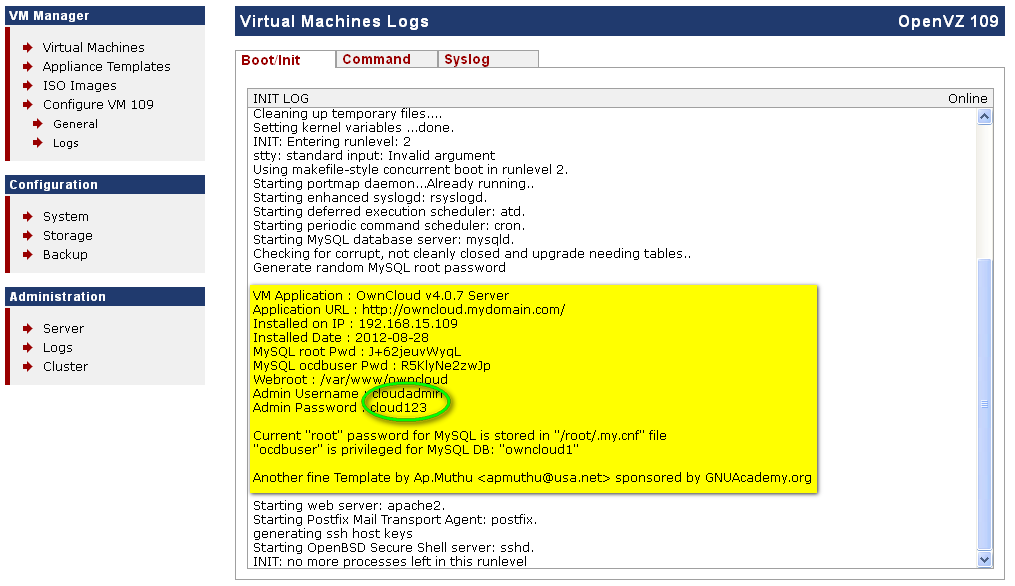The height and width of the screenshot is (586, 1015).
Task: Click the 'VM Application : OwnCloud v4.0.7 Server' line
Action: tap(381, 296)
